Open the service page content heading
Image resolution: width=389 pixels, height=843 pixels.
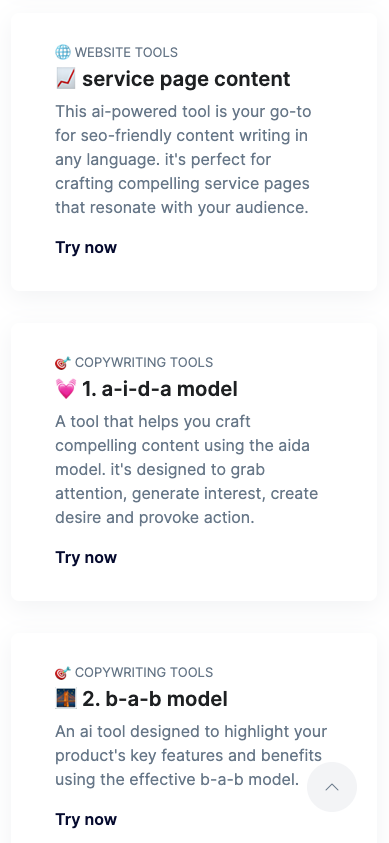[x=186, y=79]
